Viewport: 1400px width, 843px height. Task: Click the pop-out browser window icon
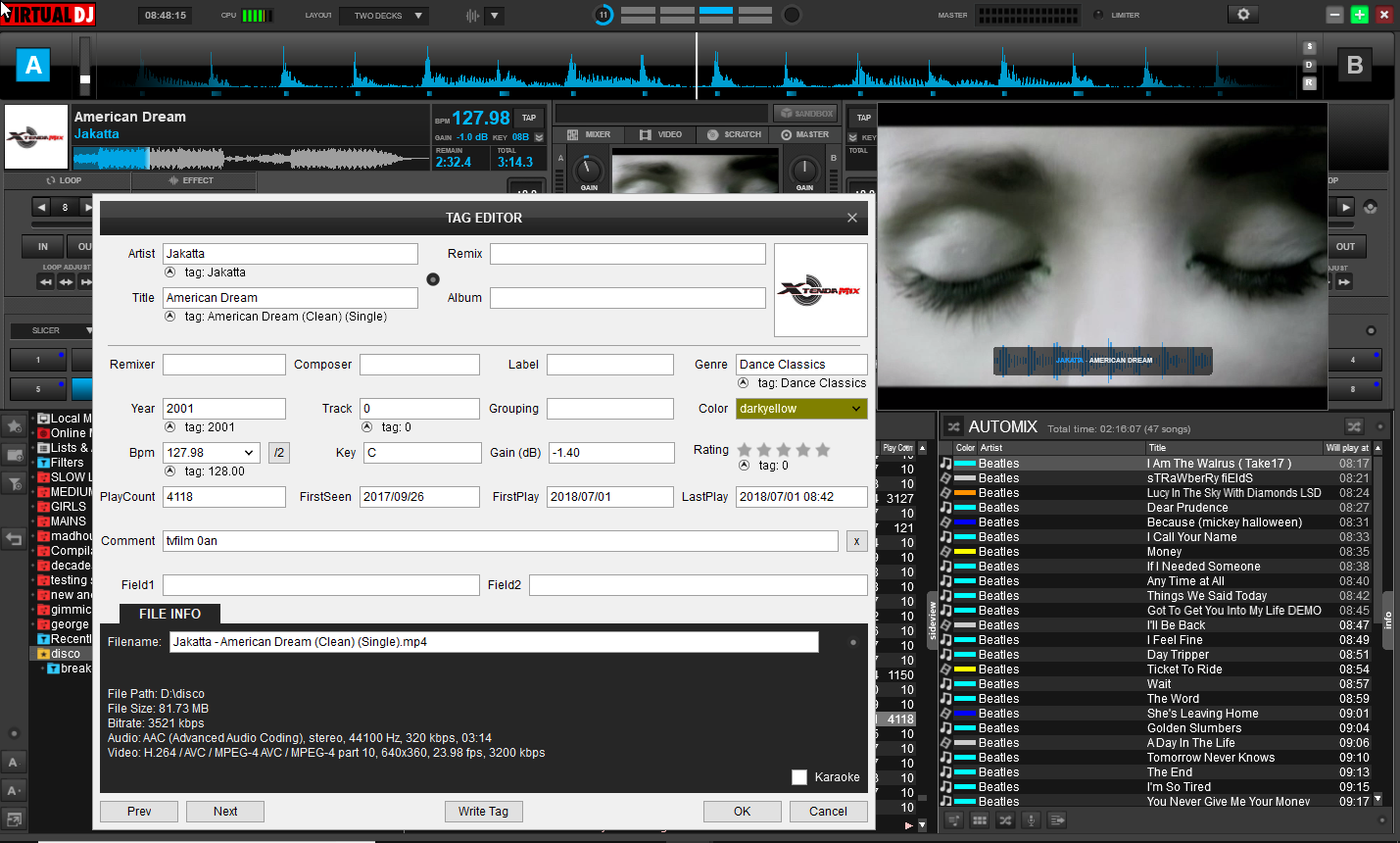point(14,818)
